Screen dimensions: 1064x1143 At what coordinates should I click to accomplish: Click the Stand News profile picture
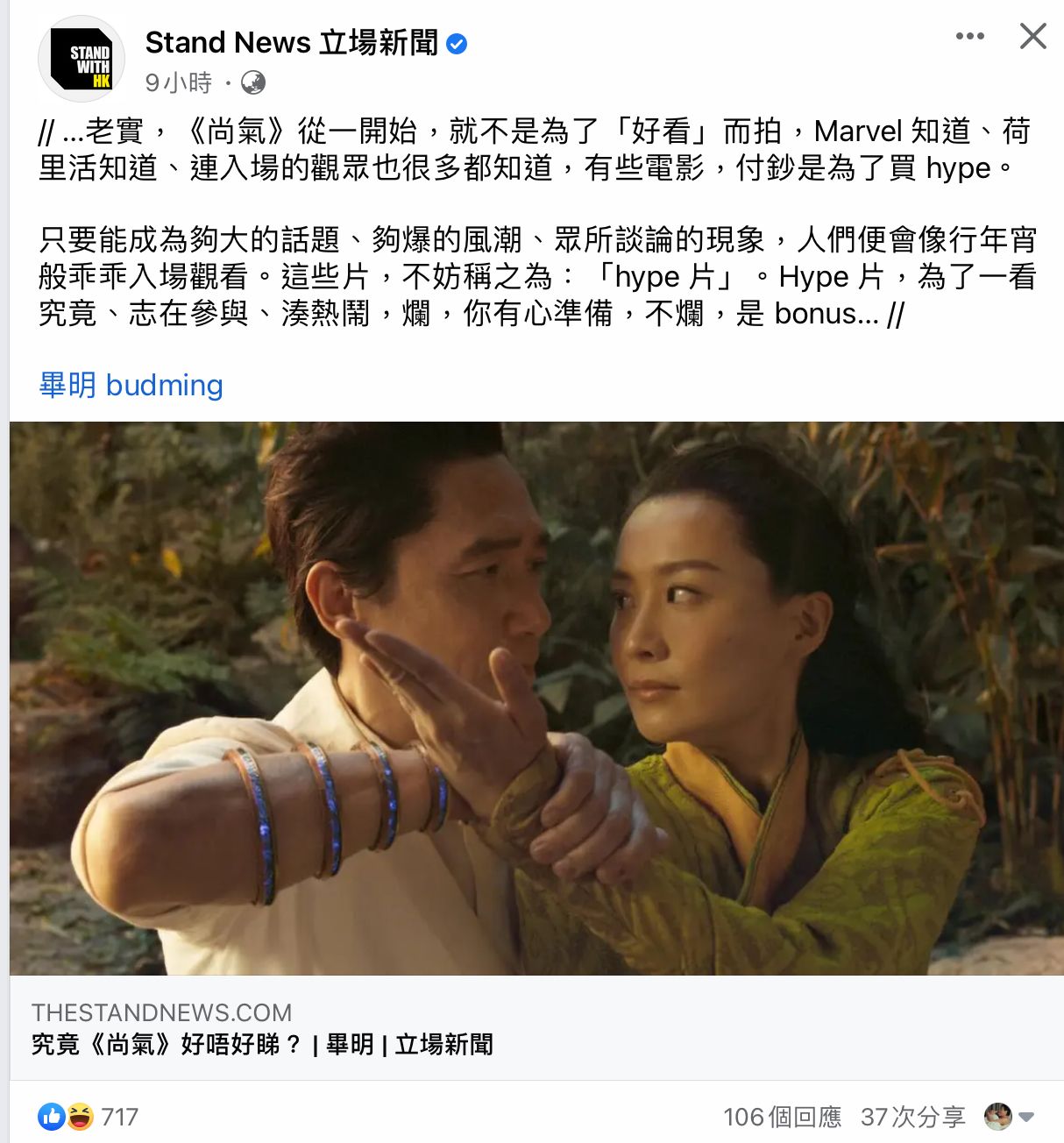point(81,59)
